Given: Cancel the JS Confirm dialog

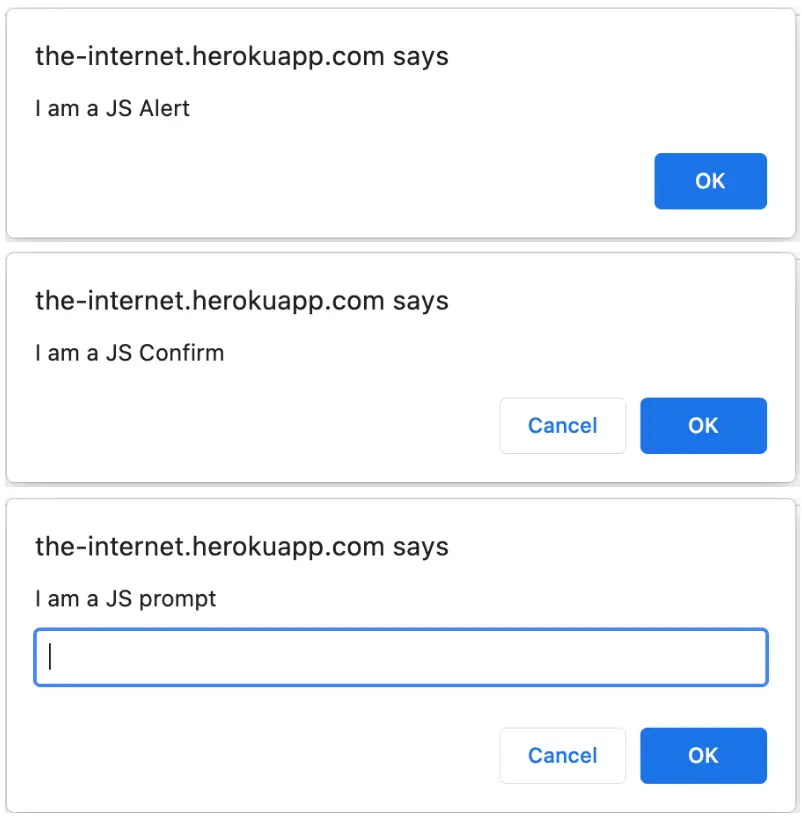Looking at the screenshot, I should tap(562, 426).
